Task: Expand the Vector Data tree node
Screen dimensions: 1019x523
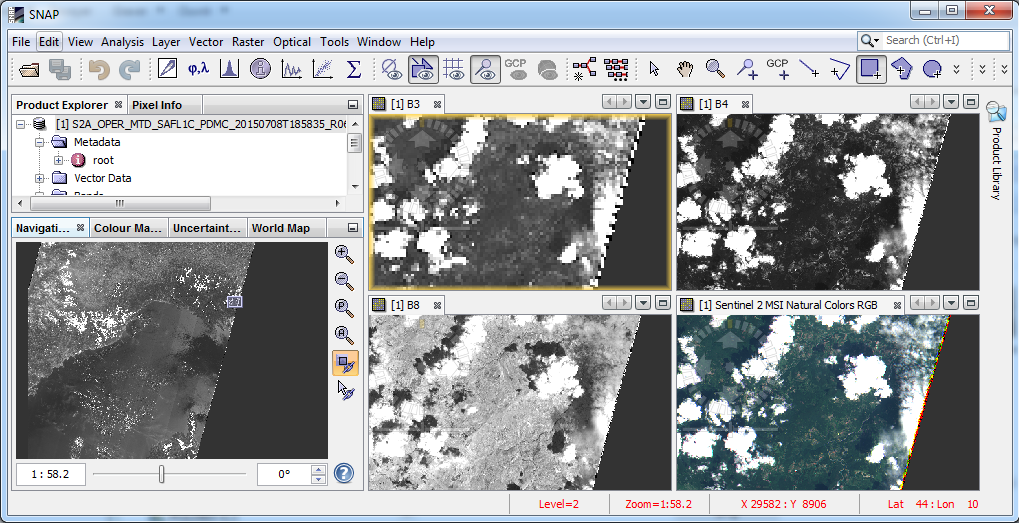Action: click(41, 178)
